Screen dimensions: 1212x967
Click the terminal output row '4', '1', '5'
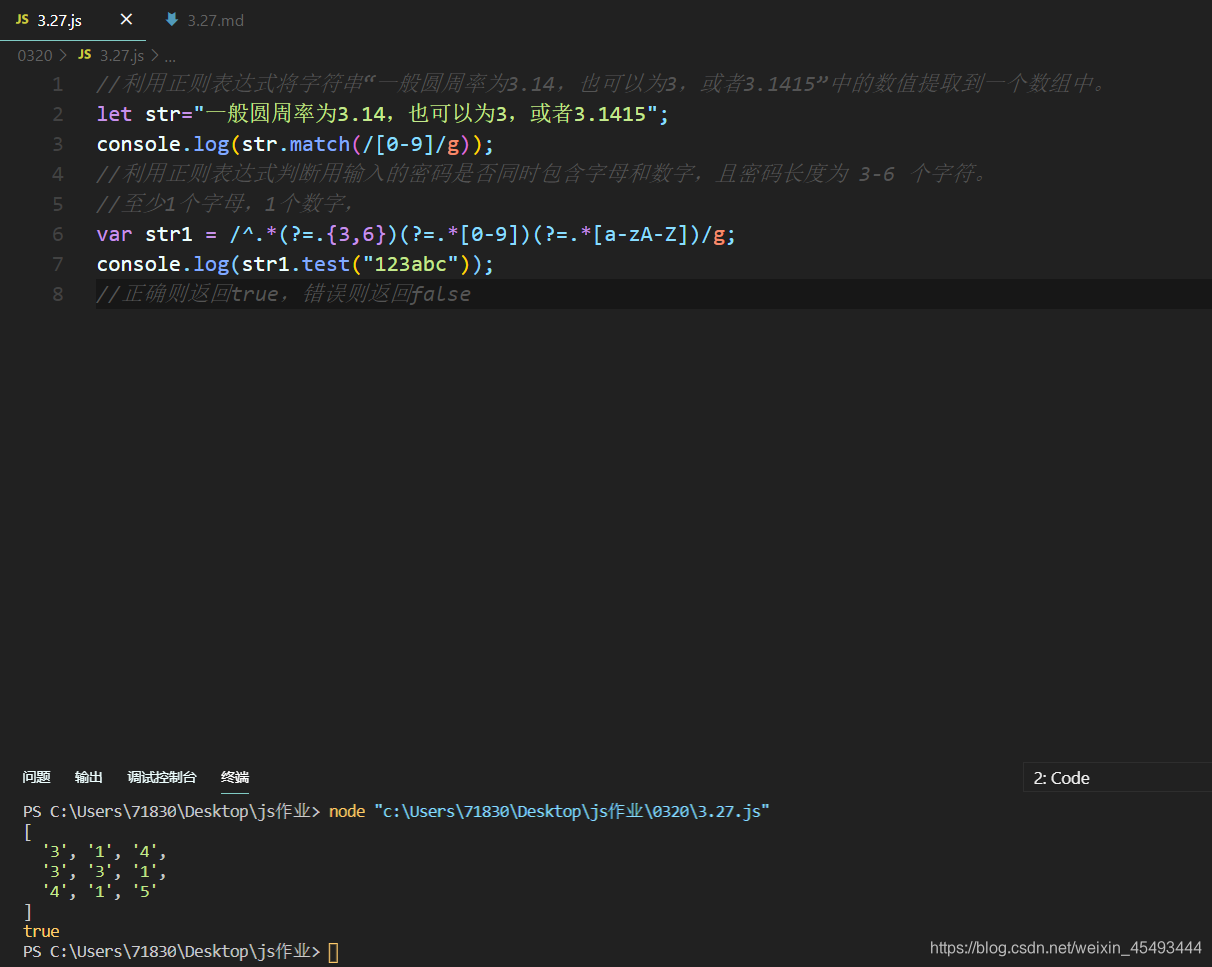click(100, 891)
